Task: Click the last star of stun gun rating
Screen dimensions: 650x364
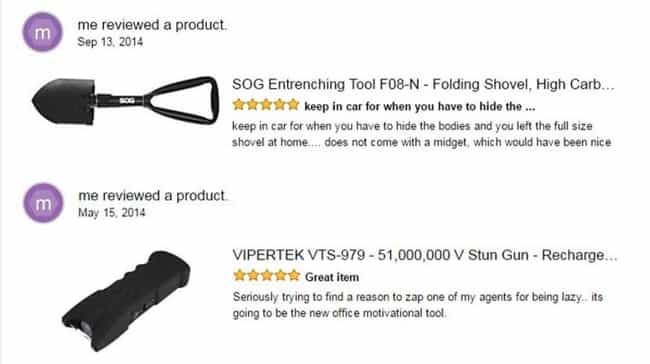Action: point(294,276)
